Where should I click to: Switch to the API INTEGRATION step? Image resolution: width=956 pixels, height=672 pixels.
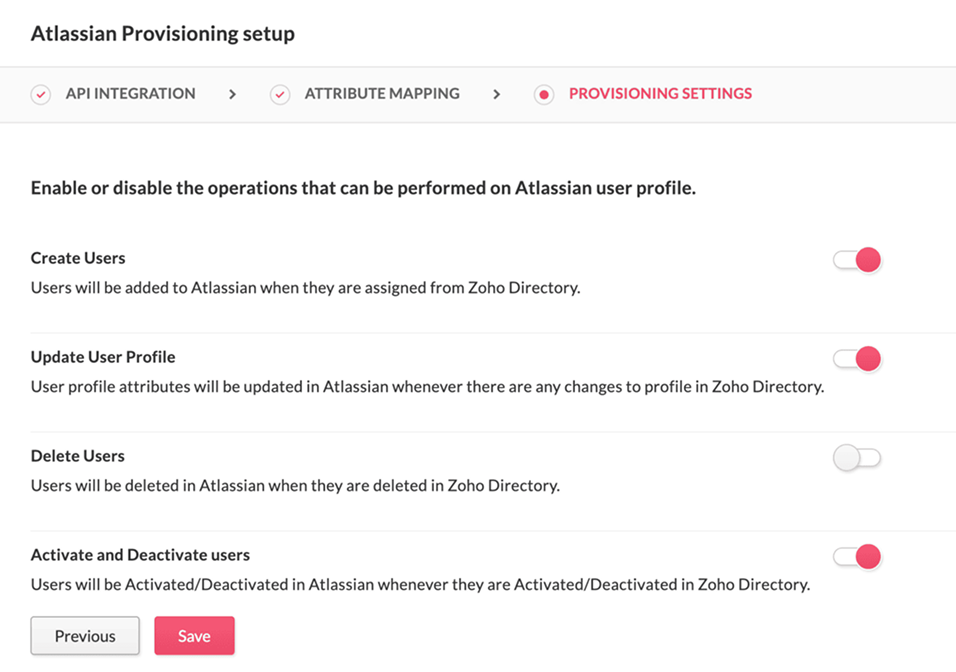point(129,93)
